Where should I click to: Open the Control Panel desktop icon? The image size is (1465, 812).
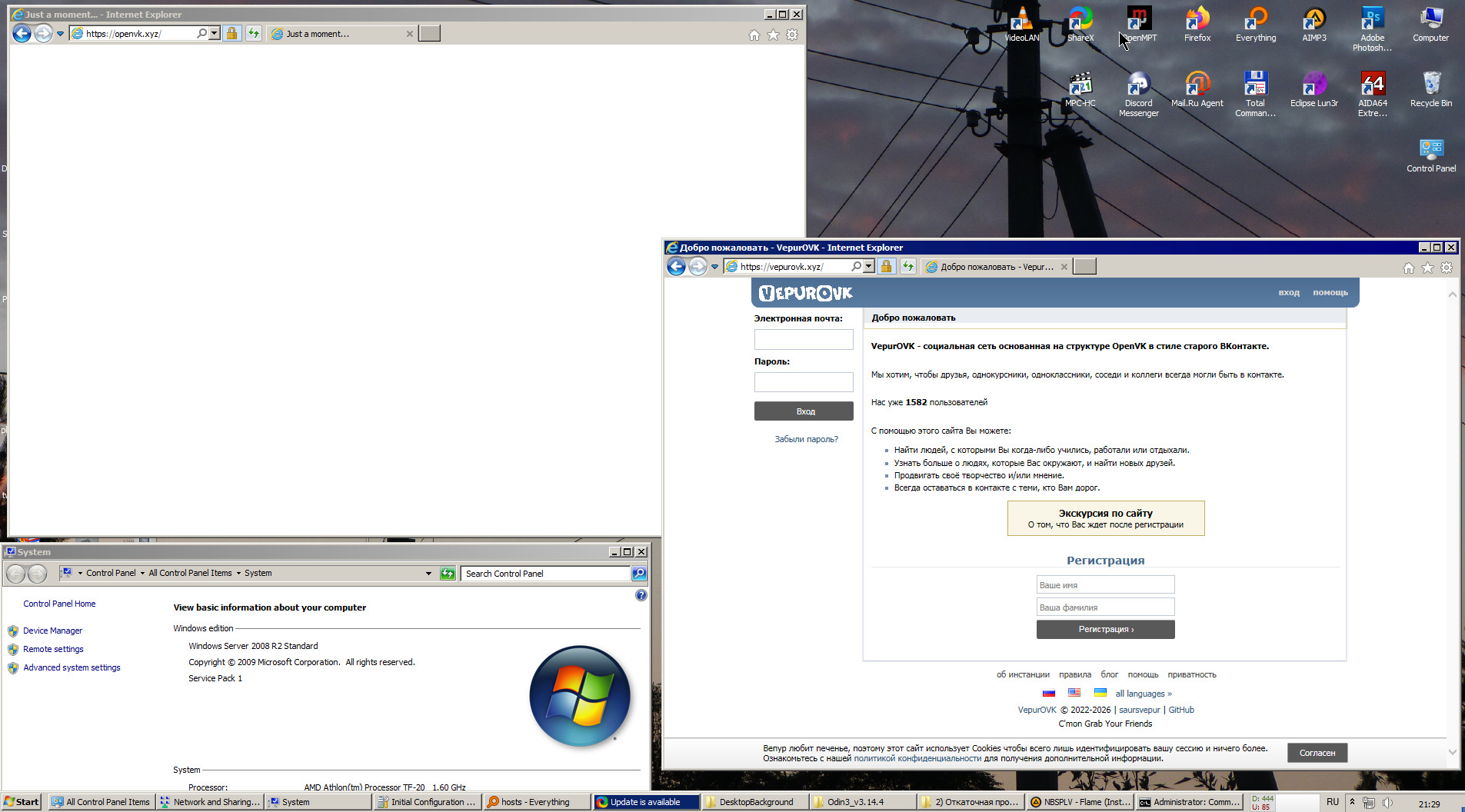(1431, 154)
